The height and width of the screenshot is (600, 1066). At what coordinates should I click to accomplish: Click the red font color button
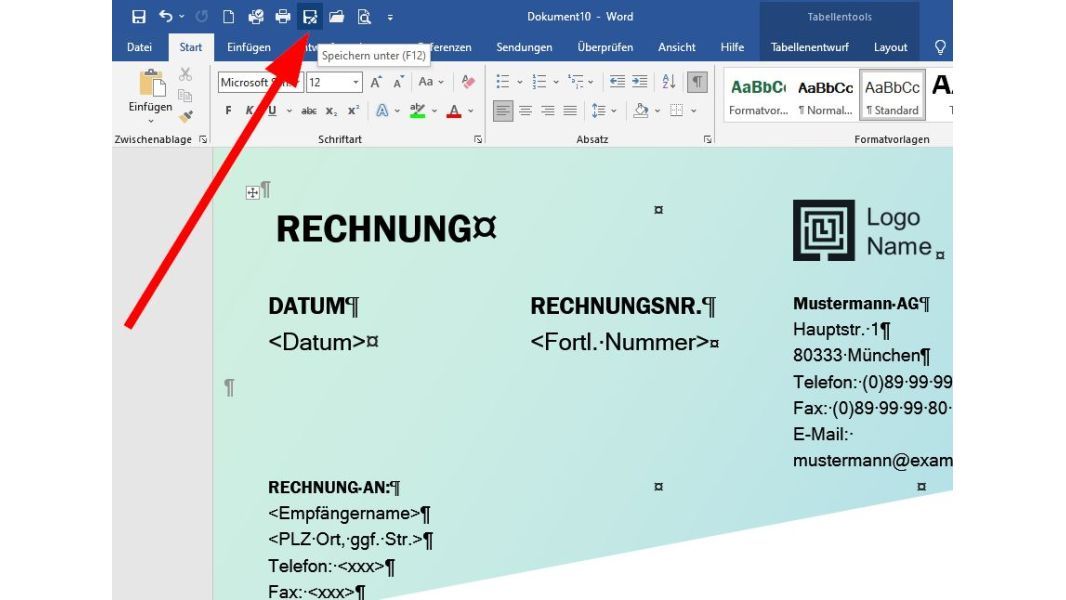click(x=454, y=111)
